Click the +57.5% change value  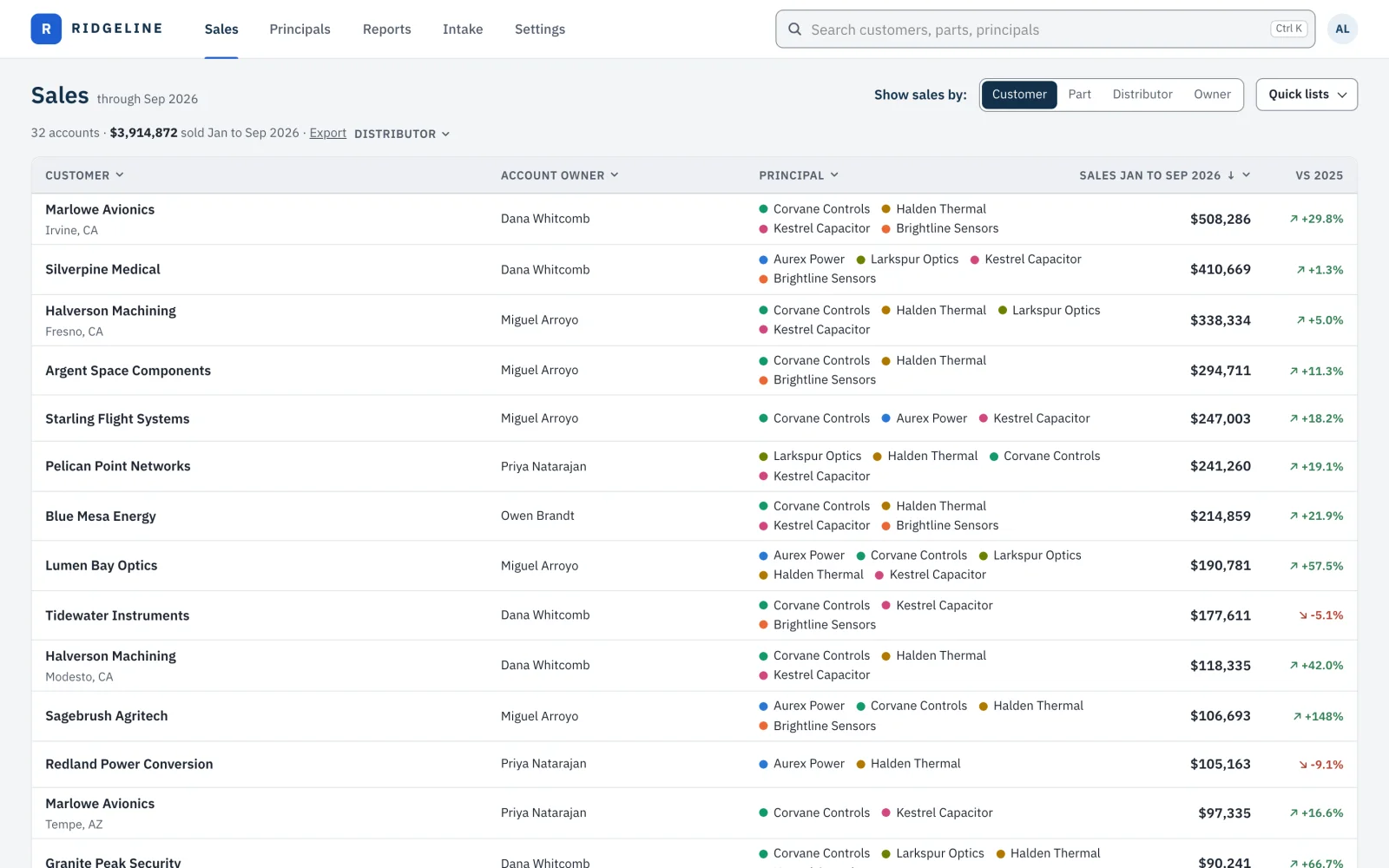click(x=1322, y=566)
